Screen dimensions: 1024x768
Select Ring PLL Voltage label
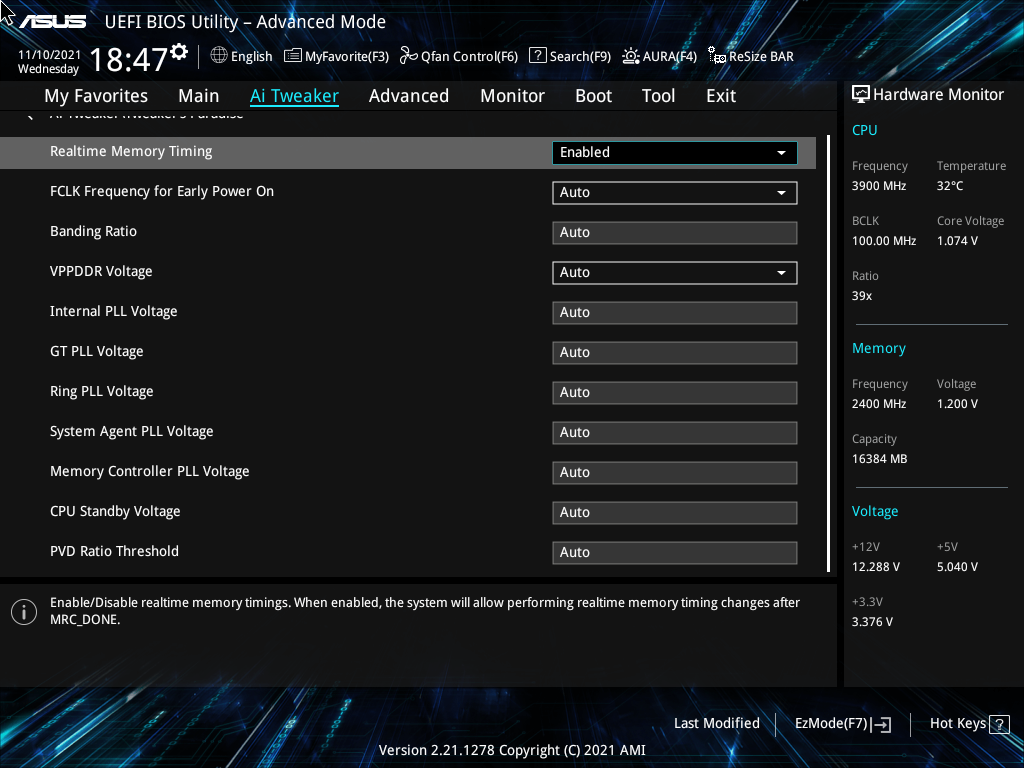102,391
